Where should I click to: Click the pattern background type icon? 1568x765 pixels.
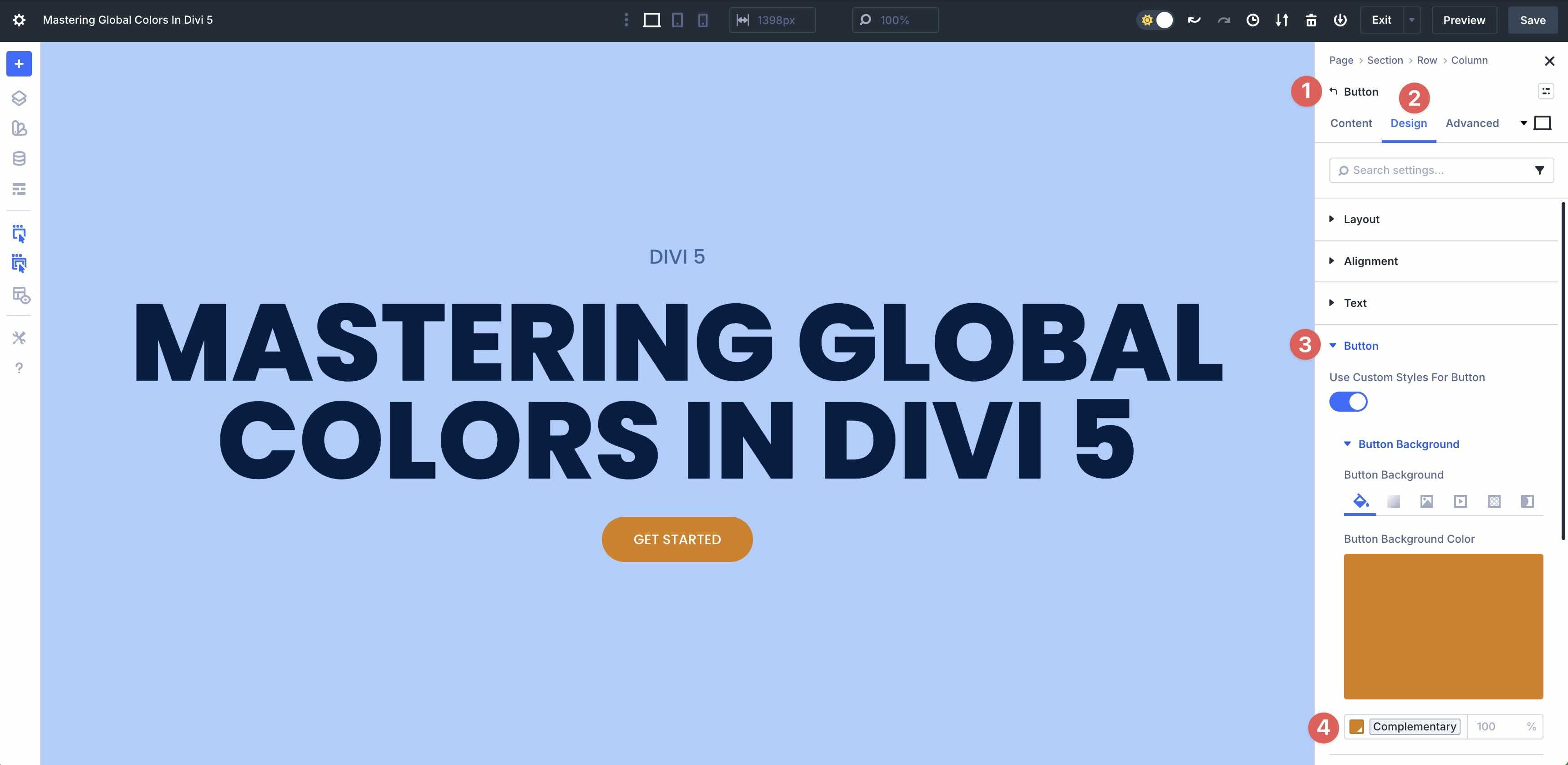point(1494,501)
